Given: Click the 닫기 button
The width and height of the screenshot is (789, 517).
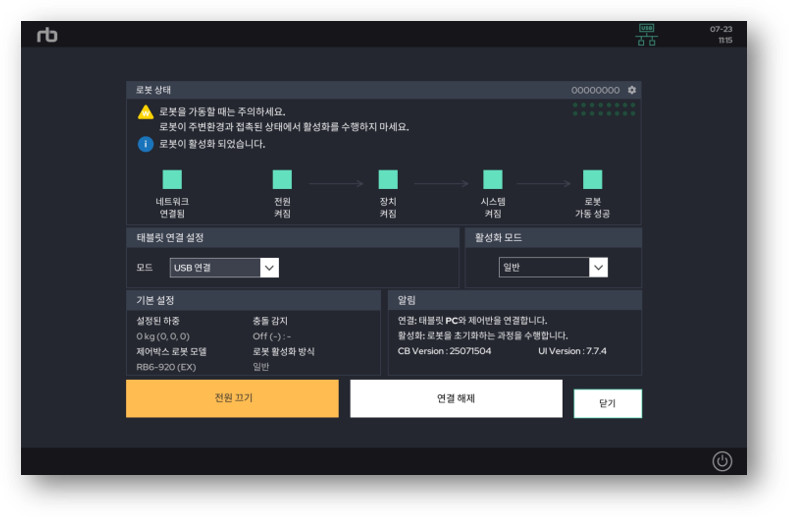Looking at the screenshot, I should pos(608,403).
